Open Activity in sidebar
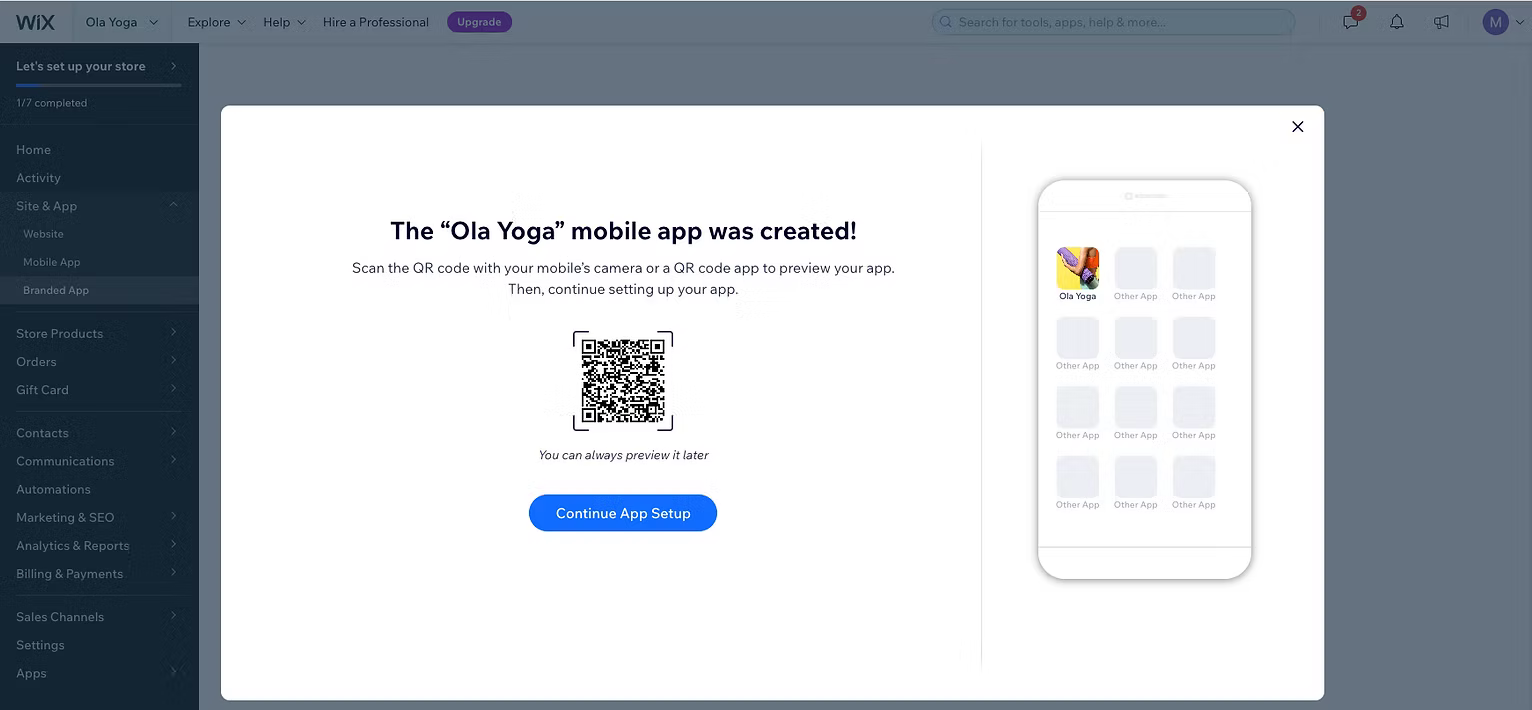1532x710 pixels. point(99,178)
